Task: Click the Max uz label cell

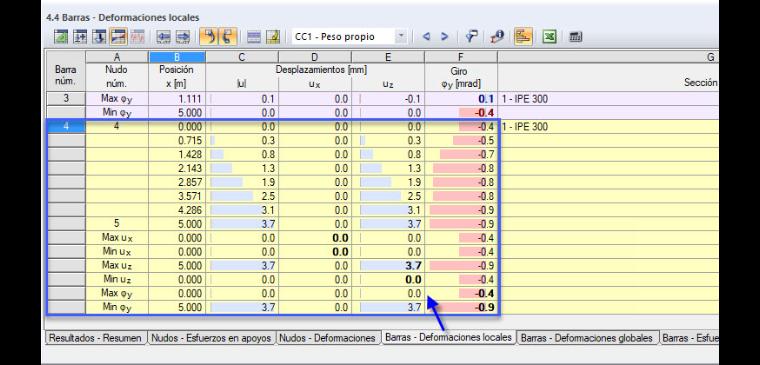Action: point(117,266)
